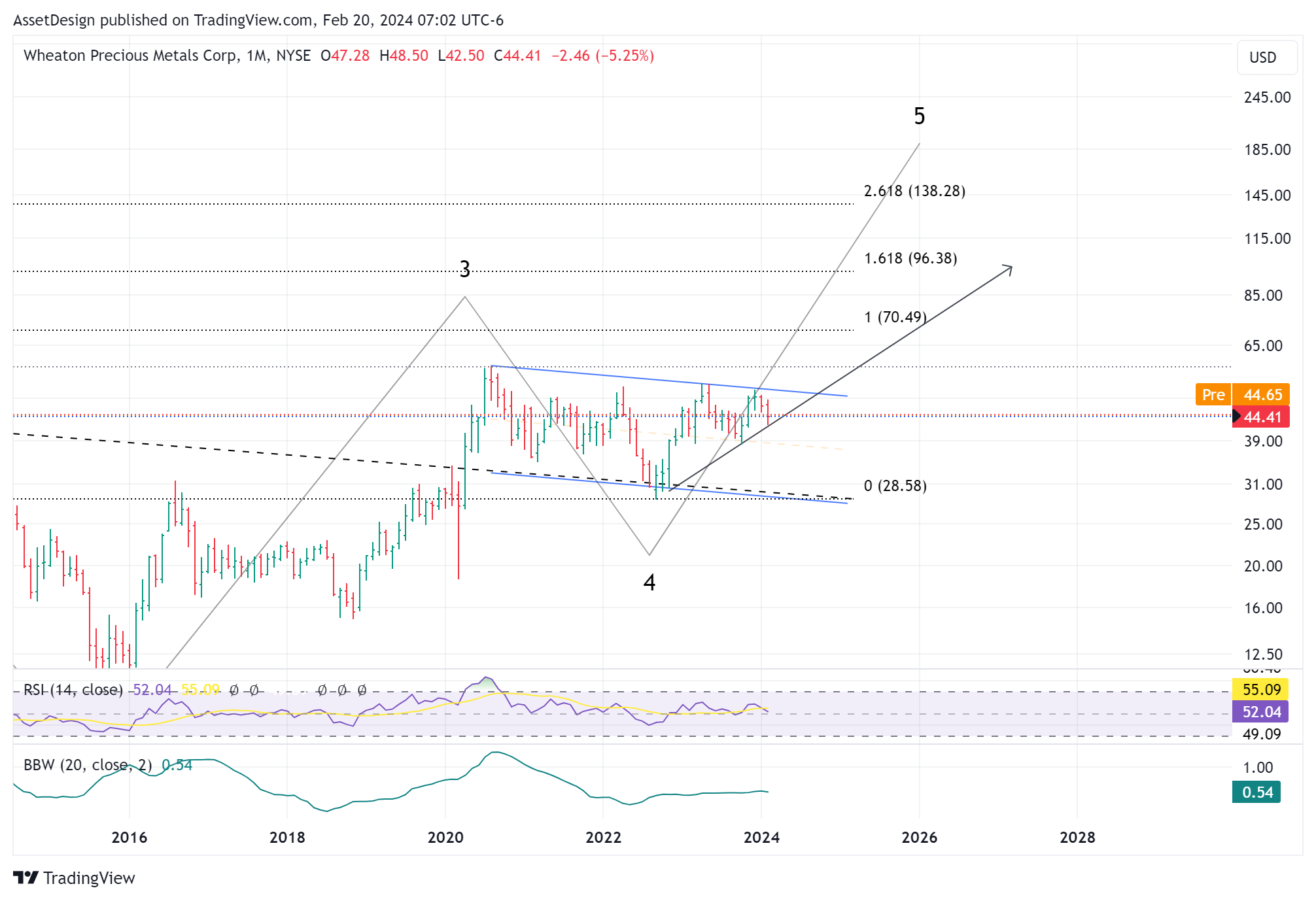Viewport: 1316px width, 901px height.
Task: Click the 2028 time axis label
Action: pyautogui.click(x=1077, y=837)
